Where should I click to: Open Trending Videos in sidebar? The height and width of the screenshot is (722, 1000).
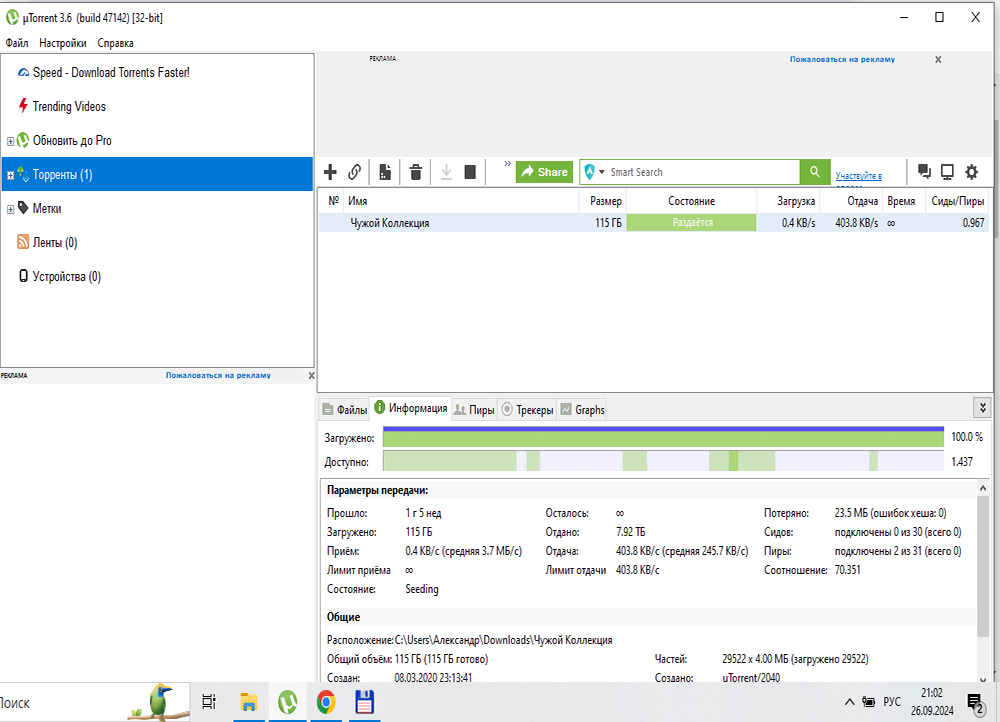pyautogui.click(x=69, y=107)
